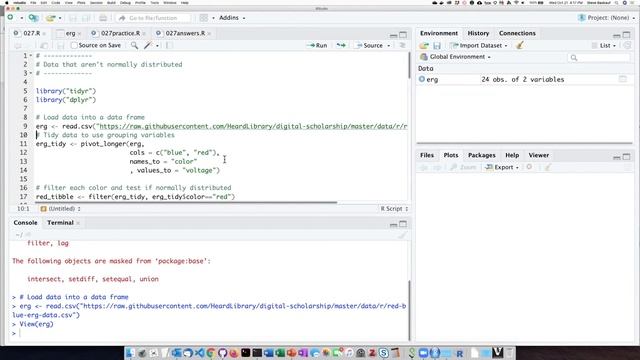Close the 027answers.R tab
This screenshot has width=640, height=360.
[209, 33]
